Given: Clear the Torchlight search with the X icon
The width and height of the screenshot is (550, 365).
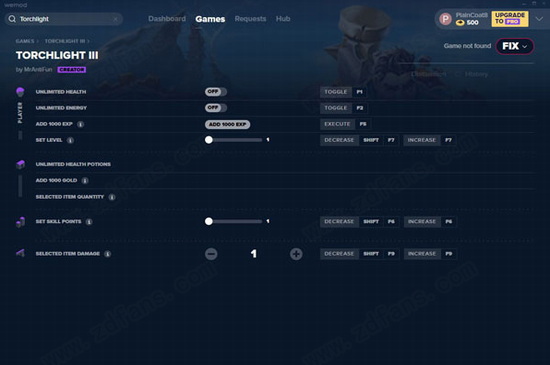Looking at the screenshot, I should (115, 19).
